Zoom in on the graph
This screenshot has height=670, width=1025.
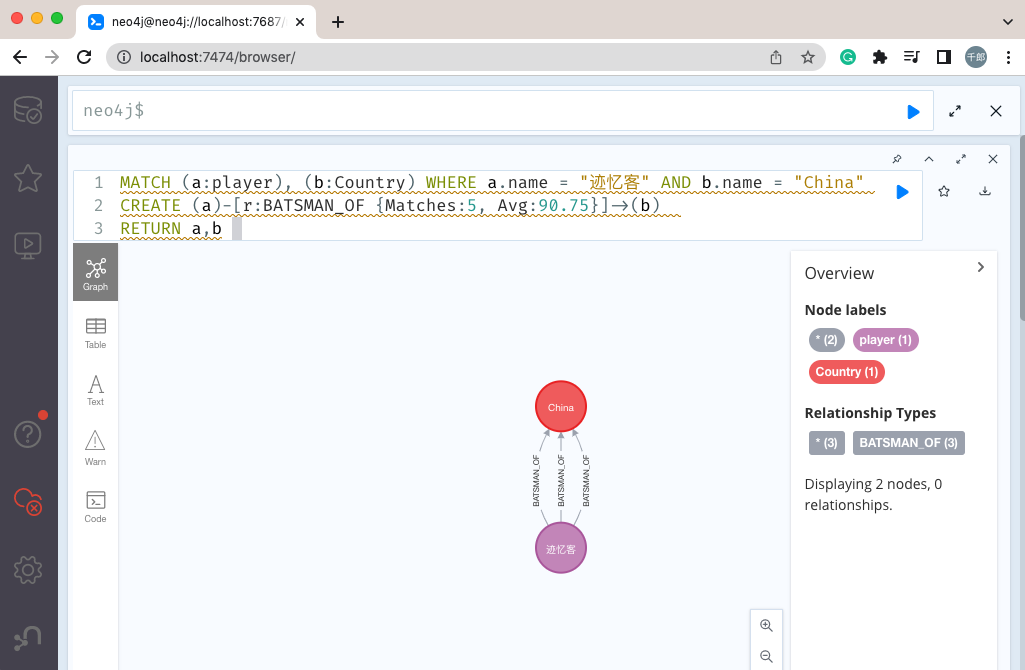(x=766, y=626)
